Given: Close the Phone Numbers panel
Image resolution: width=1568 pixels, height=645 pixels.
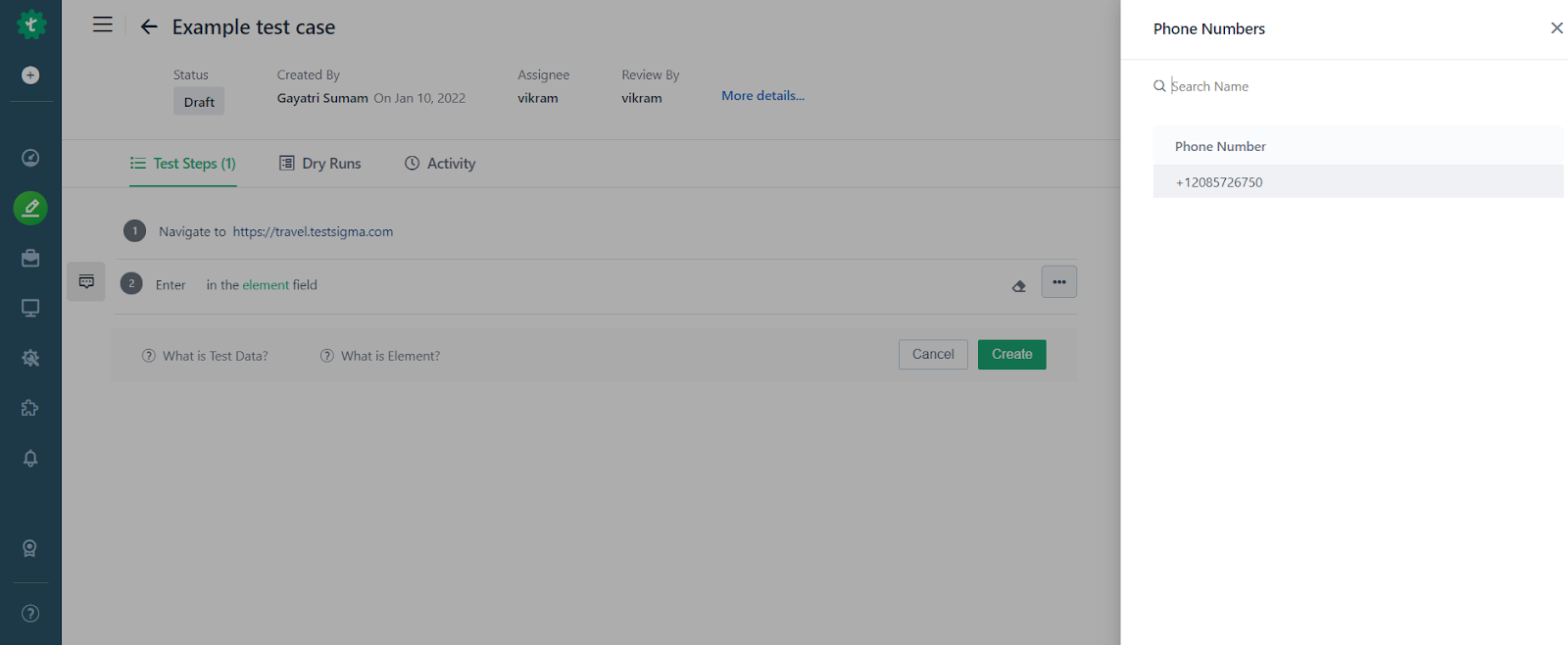Looking at the screenshot, I should point(1556,28).
